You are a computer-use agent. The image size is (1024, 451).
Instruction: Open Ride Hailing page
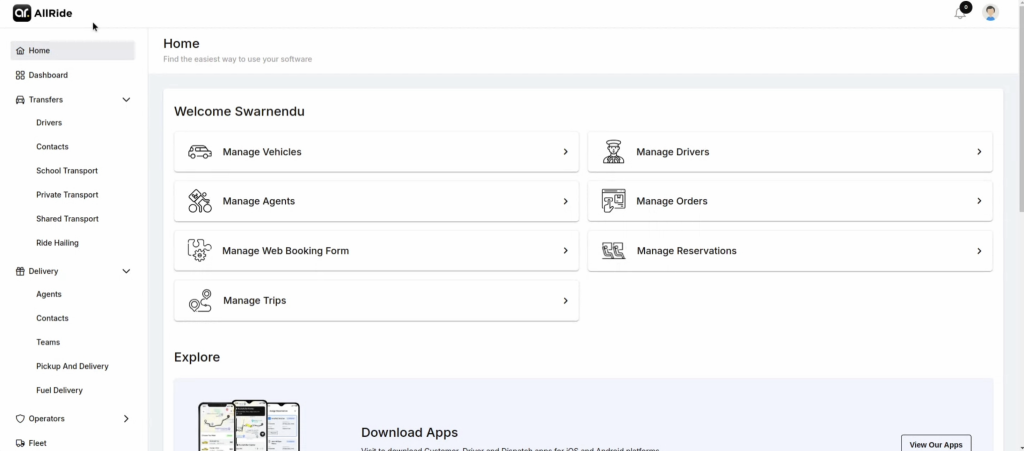pos(57,243)
